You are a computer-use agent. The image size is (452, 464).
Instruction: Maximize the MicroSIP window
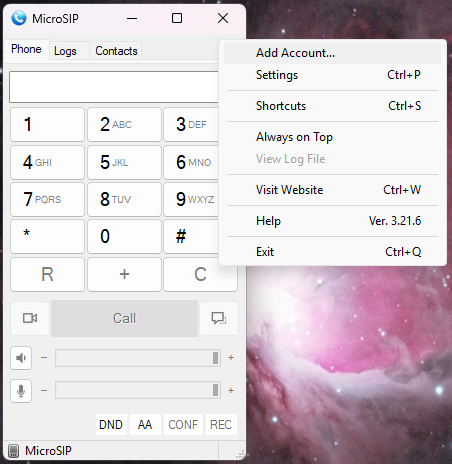(177, 18)
